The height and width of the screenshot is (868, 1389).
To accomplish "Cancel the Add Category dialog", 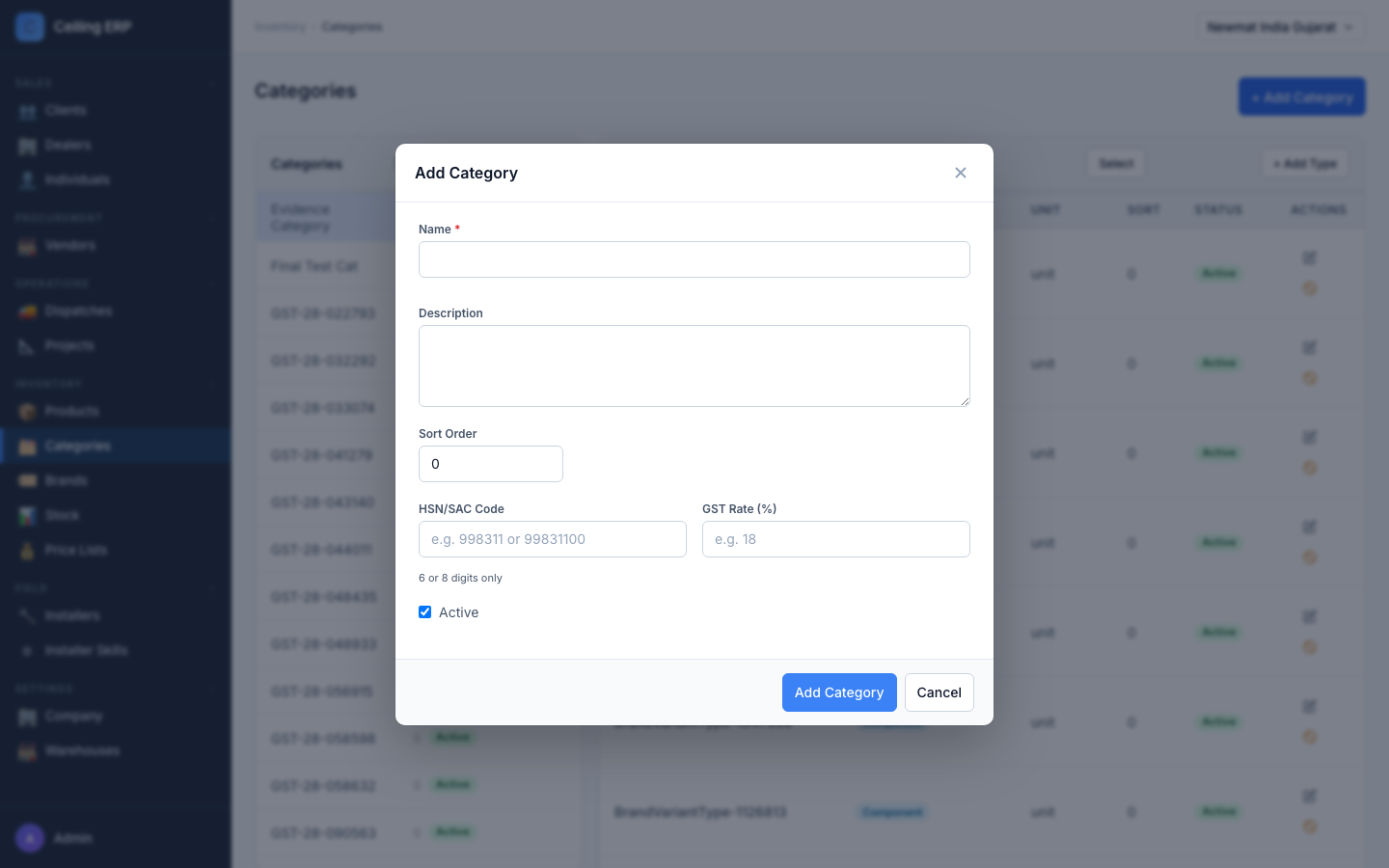I will click(x=940, y=692).
